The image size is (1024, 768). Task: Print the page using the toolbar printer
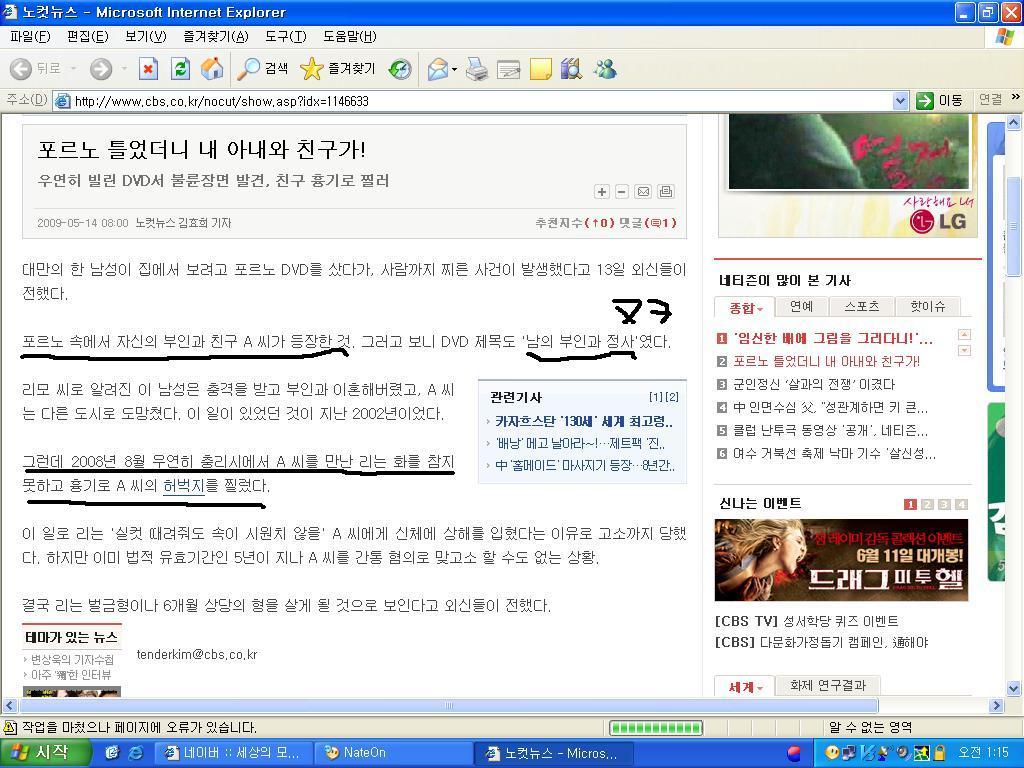[477, 69]
